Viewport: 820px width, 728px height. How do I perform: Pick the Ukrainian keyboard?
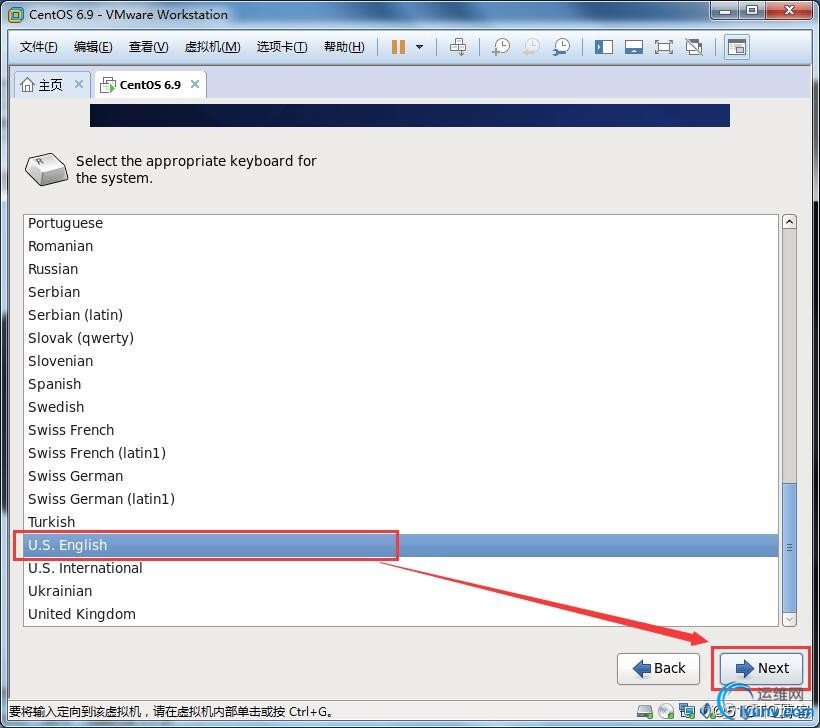coord(401,592)
